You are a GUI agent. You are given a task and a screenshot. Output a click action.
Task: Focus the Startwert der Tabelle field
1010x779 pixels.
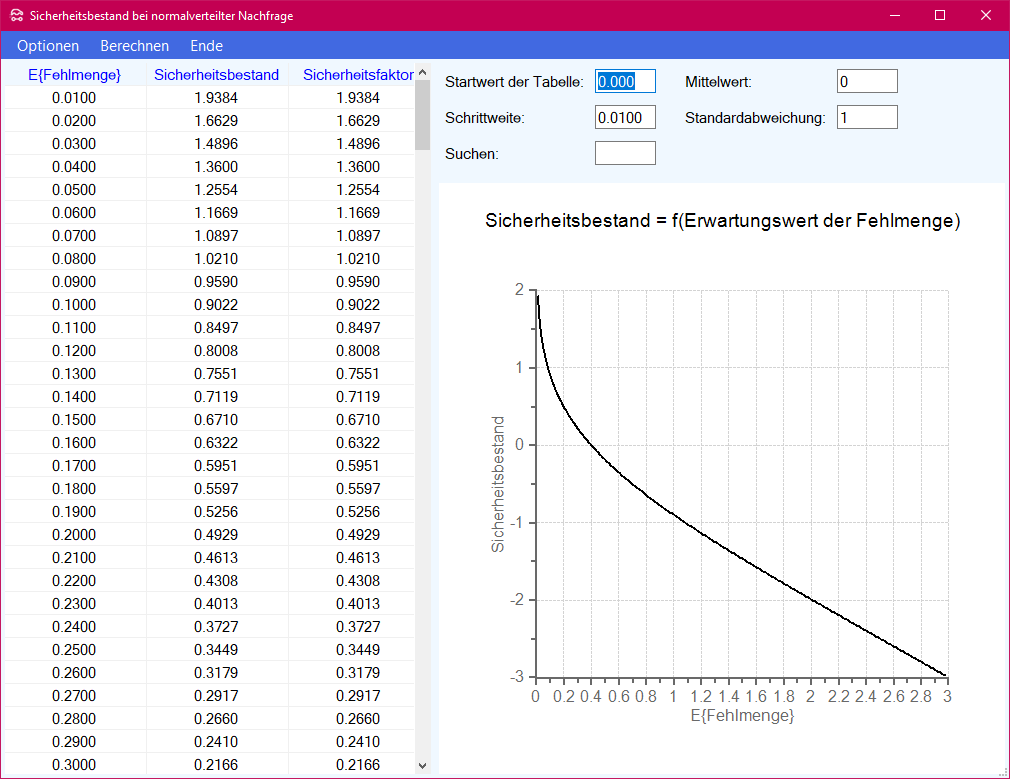pos(625,82)
